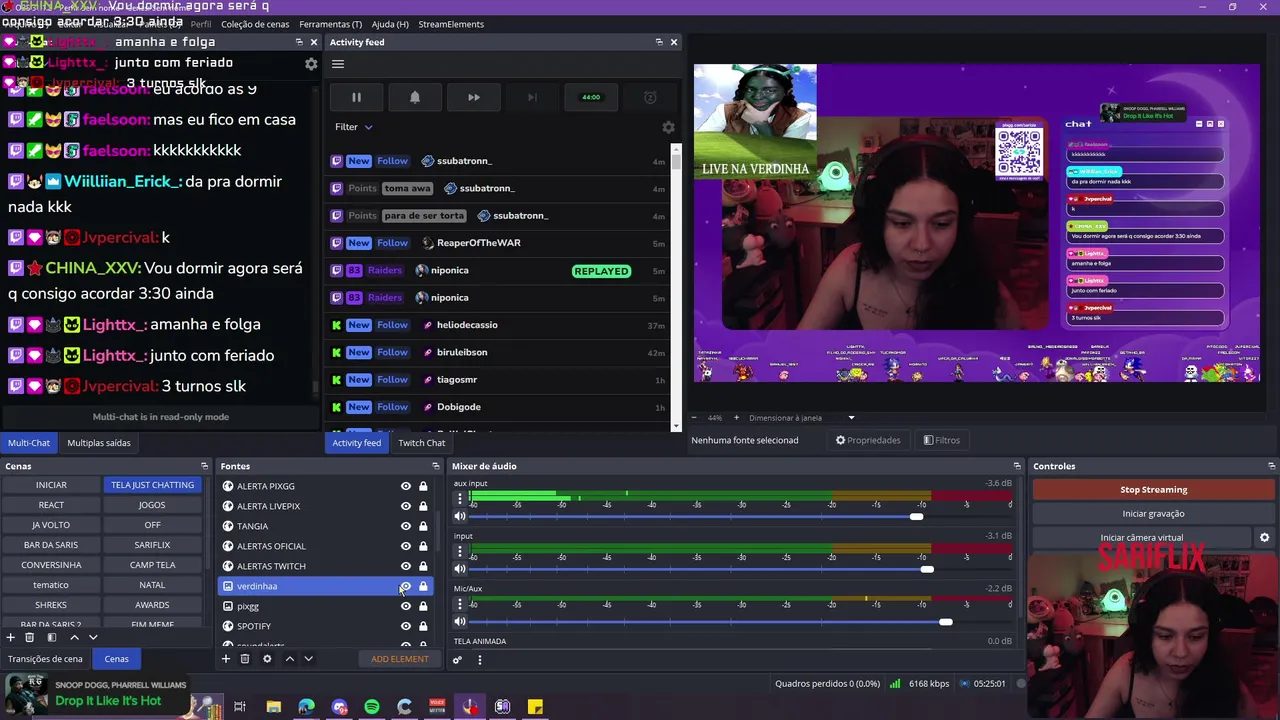The image size is (1280, 720).
Task: Open the Ferramentas (T) menu
Action: tap(330, 24)
